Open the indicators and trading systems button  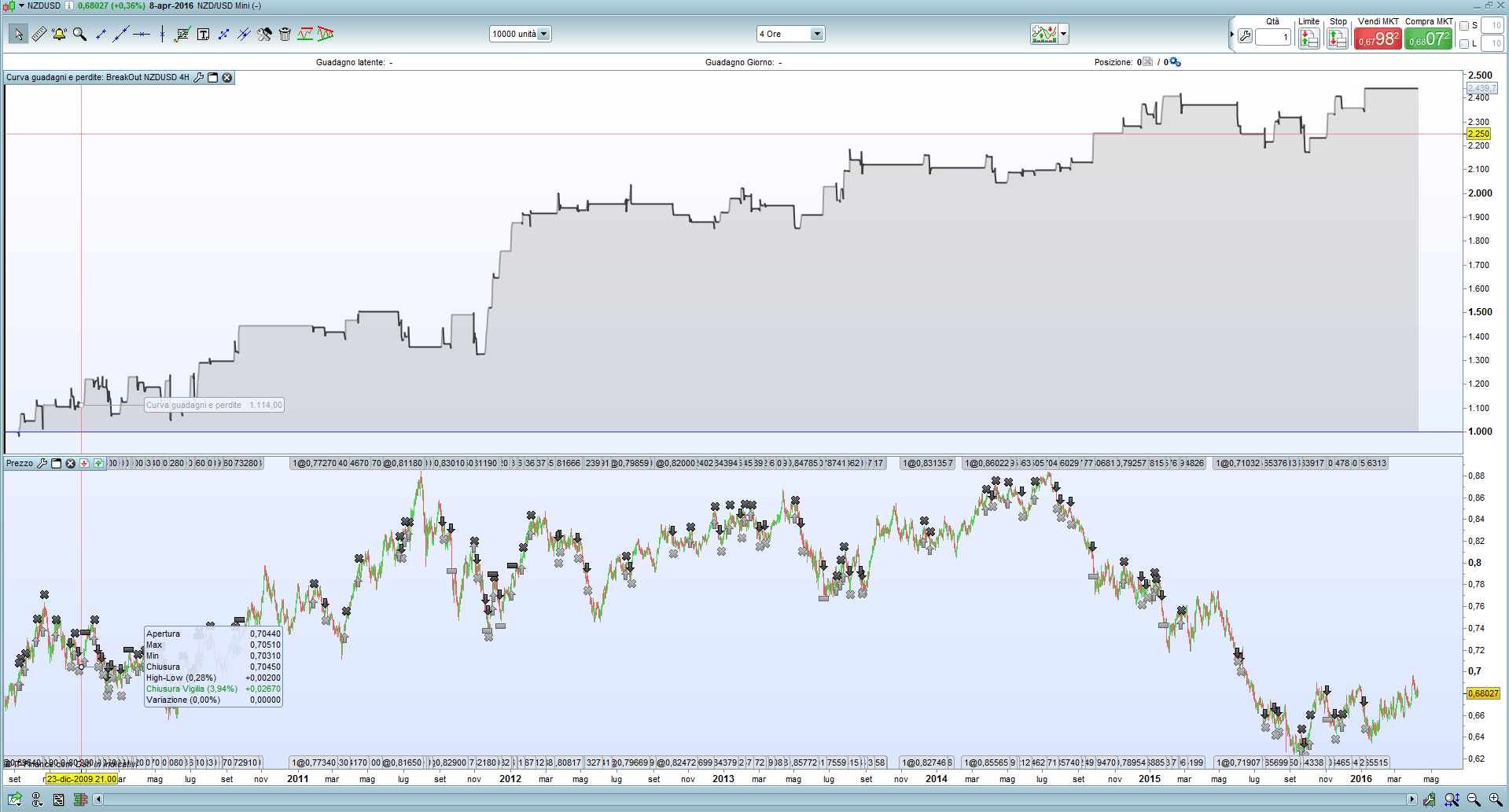point(1044,34)
